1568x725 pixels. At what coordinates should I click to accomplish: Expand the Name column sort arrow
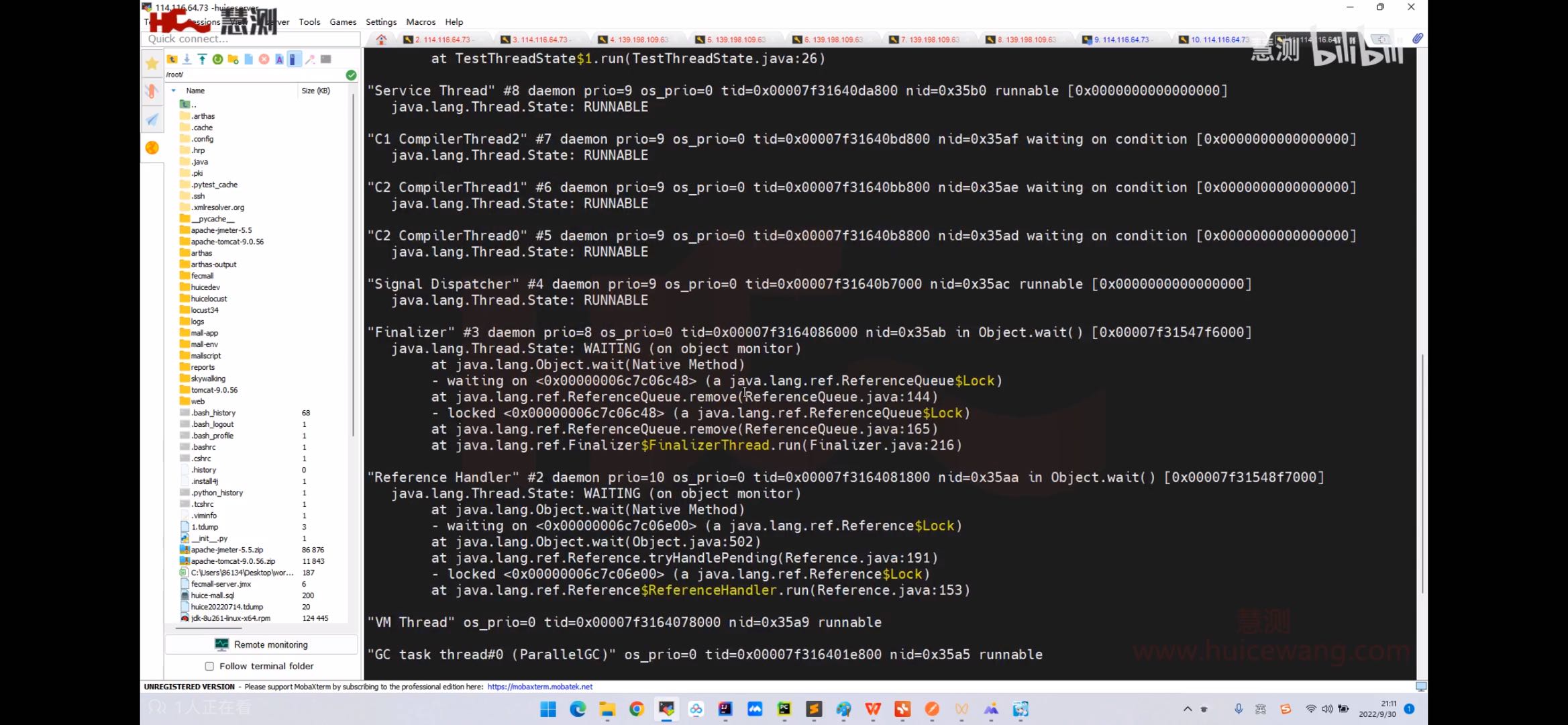[174, 91]
